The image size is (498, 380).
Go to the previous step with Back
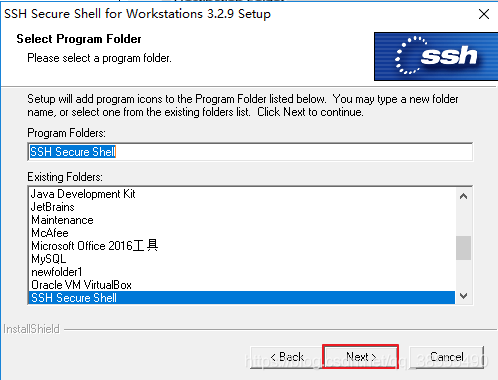click(286, 357)
